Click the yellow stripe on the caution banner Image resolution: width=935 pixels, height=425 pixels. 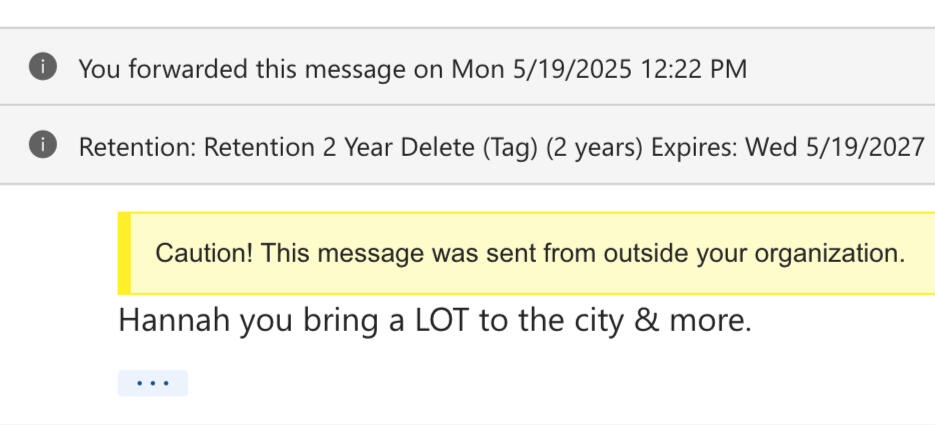coord(124,253)
